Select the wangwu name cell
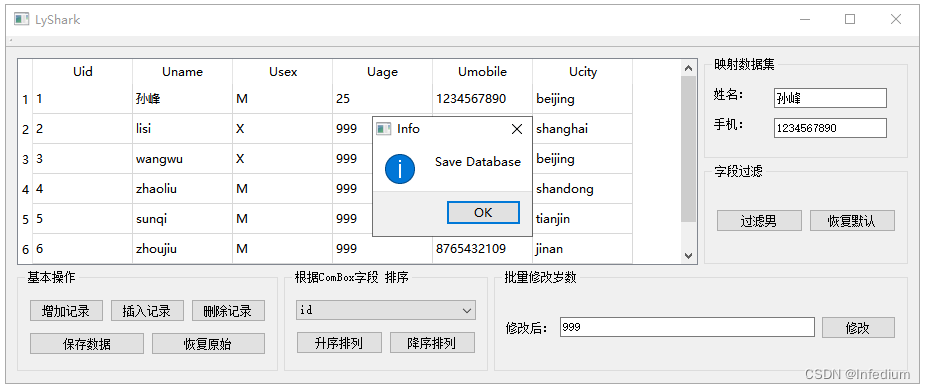This screenshot has height=389, width=925. coord(182,159)
